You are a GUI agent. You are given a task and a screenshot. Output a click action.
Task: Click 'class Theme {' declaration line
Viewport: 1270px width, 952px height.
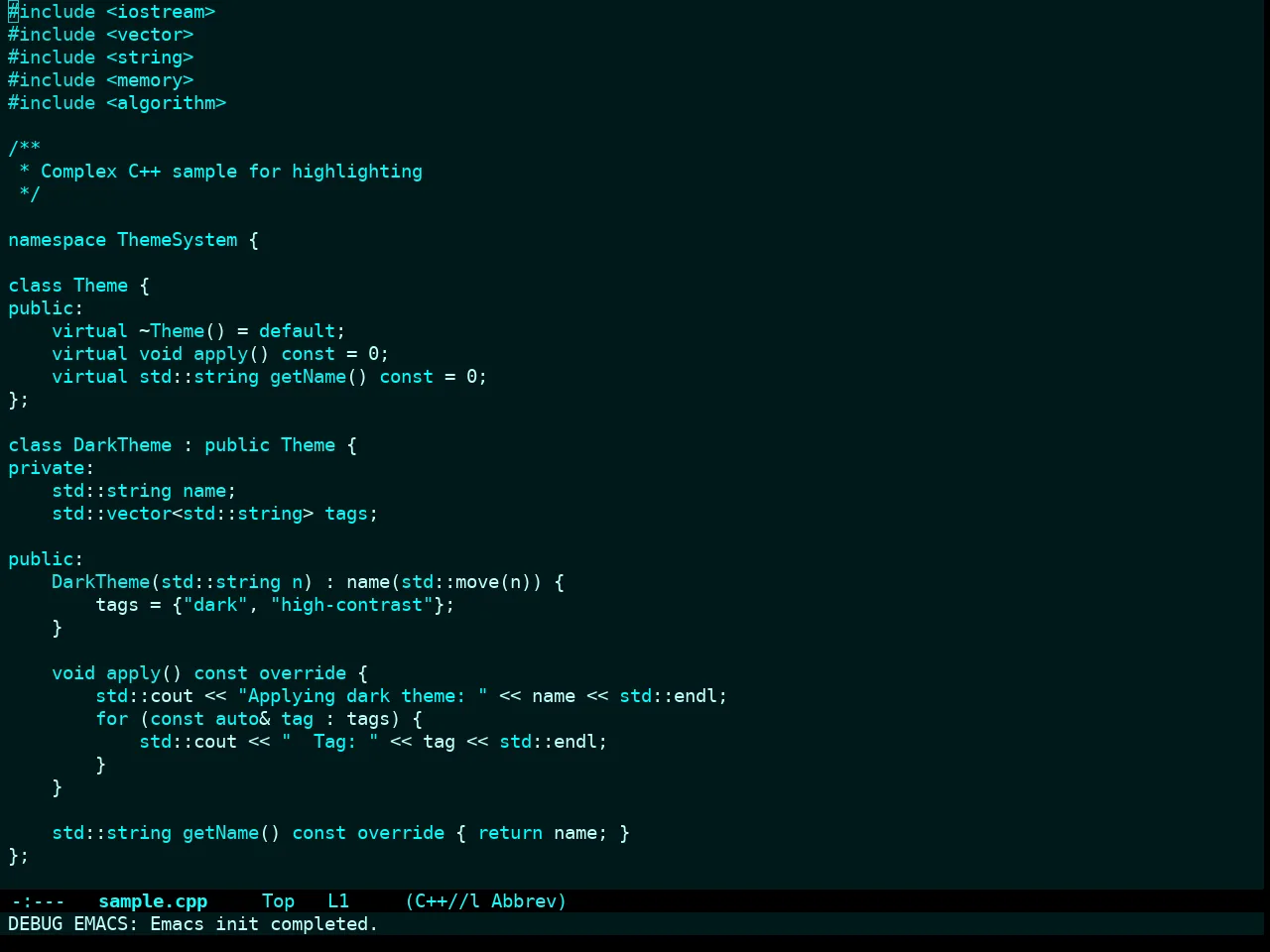pyautogui.click(x=79, y=286)
